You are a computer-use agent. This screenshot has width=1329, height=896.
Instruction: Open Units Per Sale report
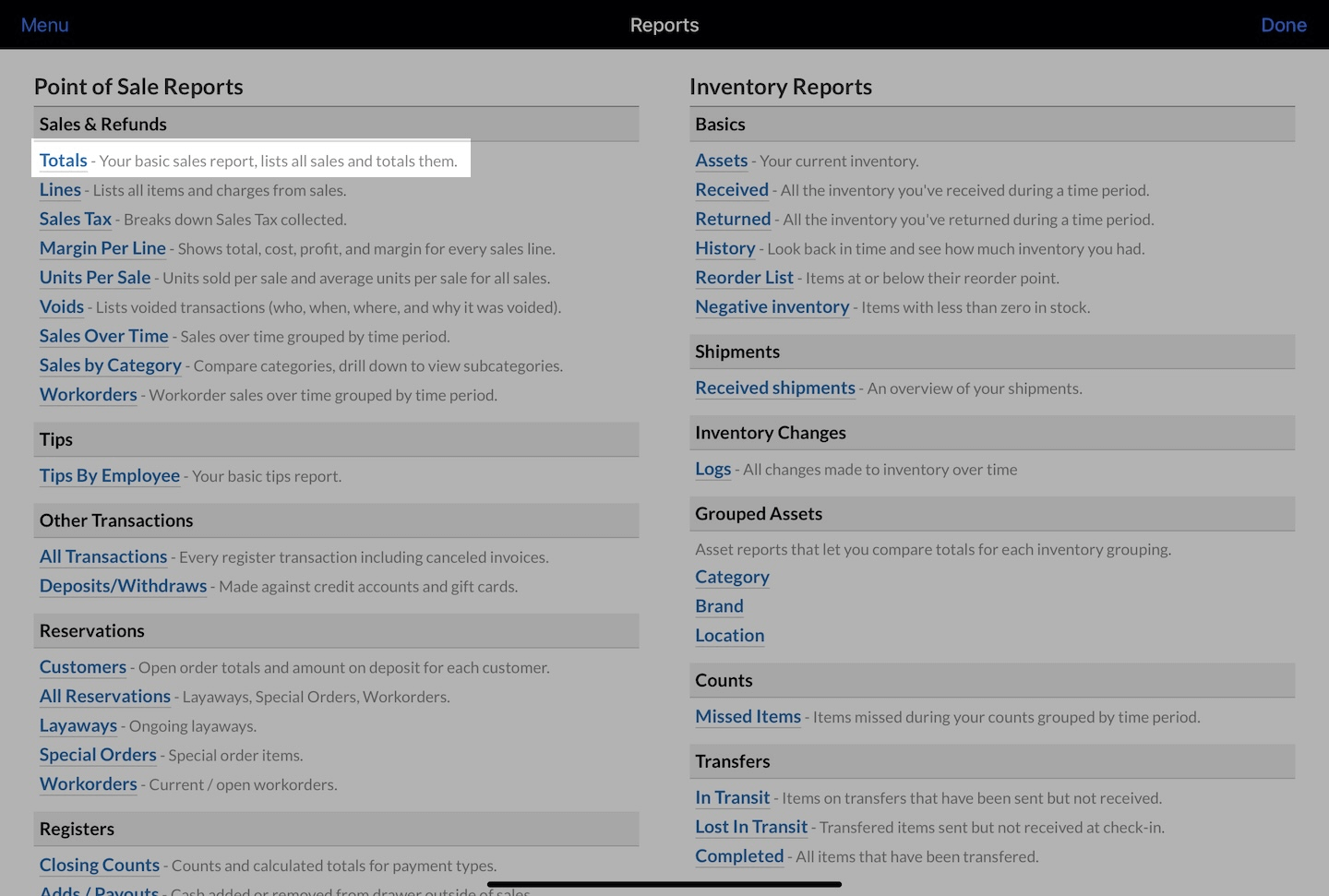(94, 278)
